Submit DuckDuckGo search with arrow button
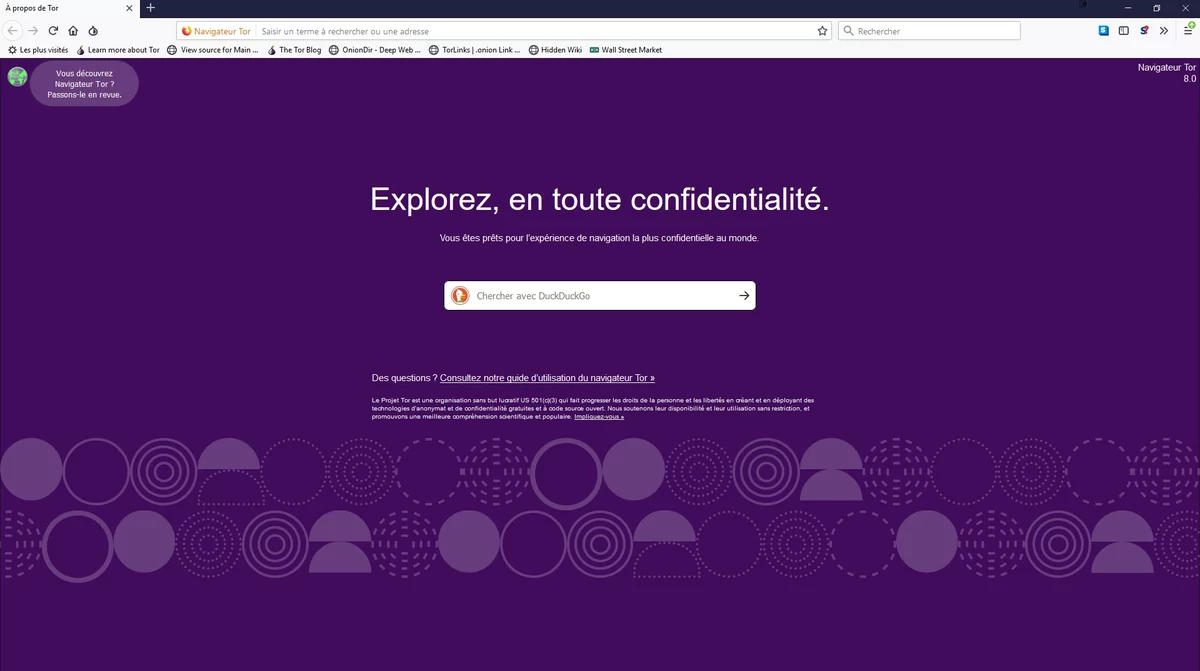Viewport: 1200px width, 671px height. tap(744, 296)
